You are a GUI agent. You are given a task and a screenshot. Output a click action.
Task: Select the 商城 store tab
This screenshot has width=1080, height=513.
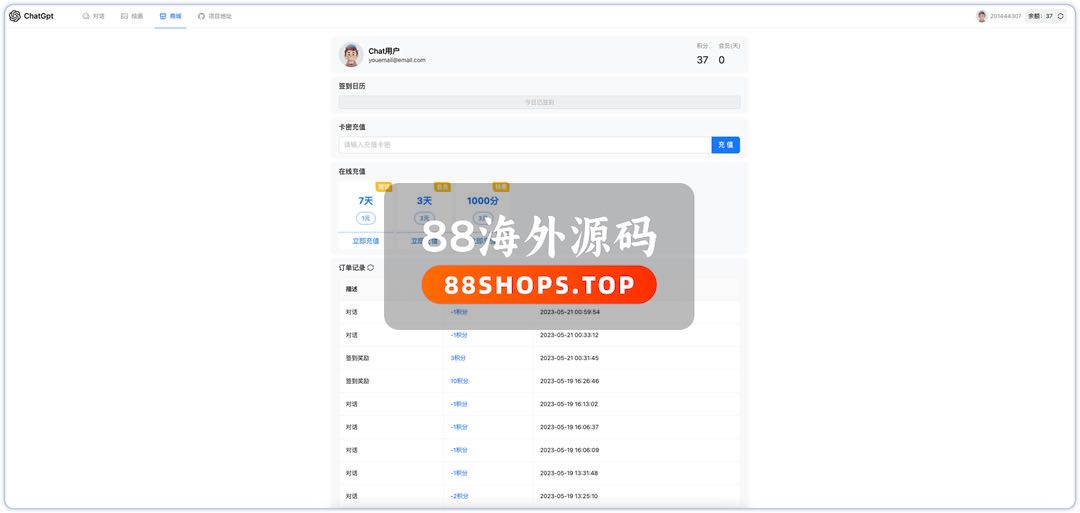point(170,16)
